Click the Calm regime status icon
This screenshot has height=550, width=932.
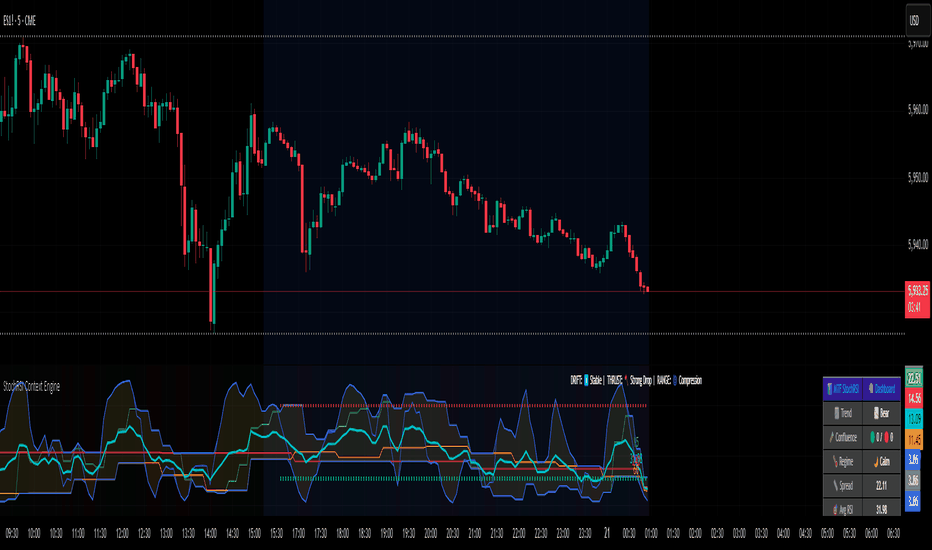pyautogui.click(x=876, y=462)
